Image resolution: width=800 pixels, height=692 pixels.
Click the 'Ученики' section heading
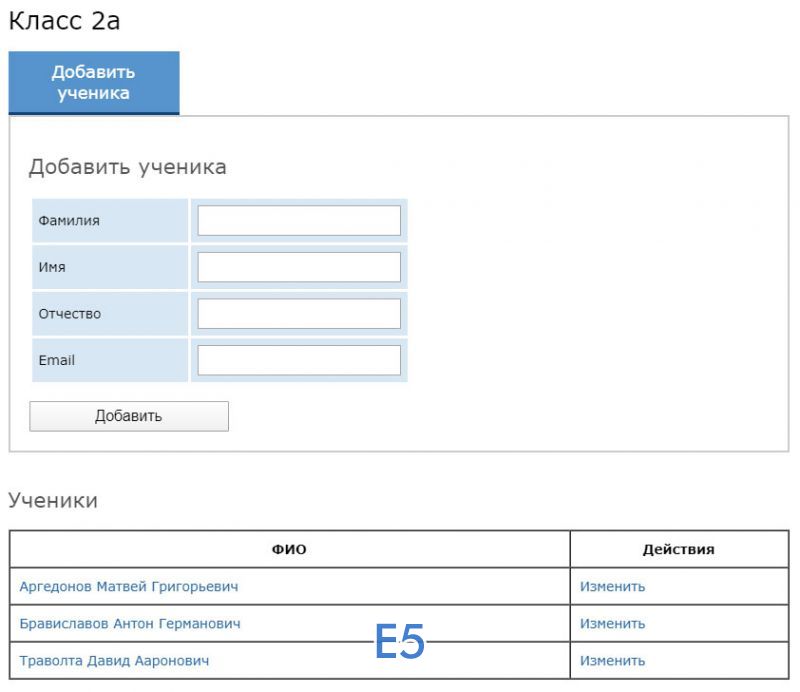(53, 501)
